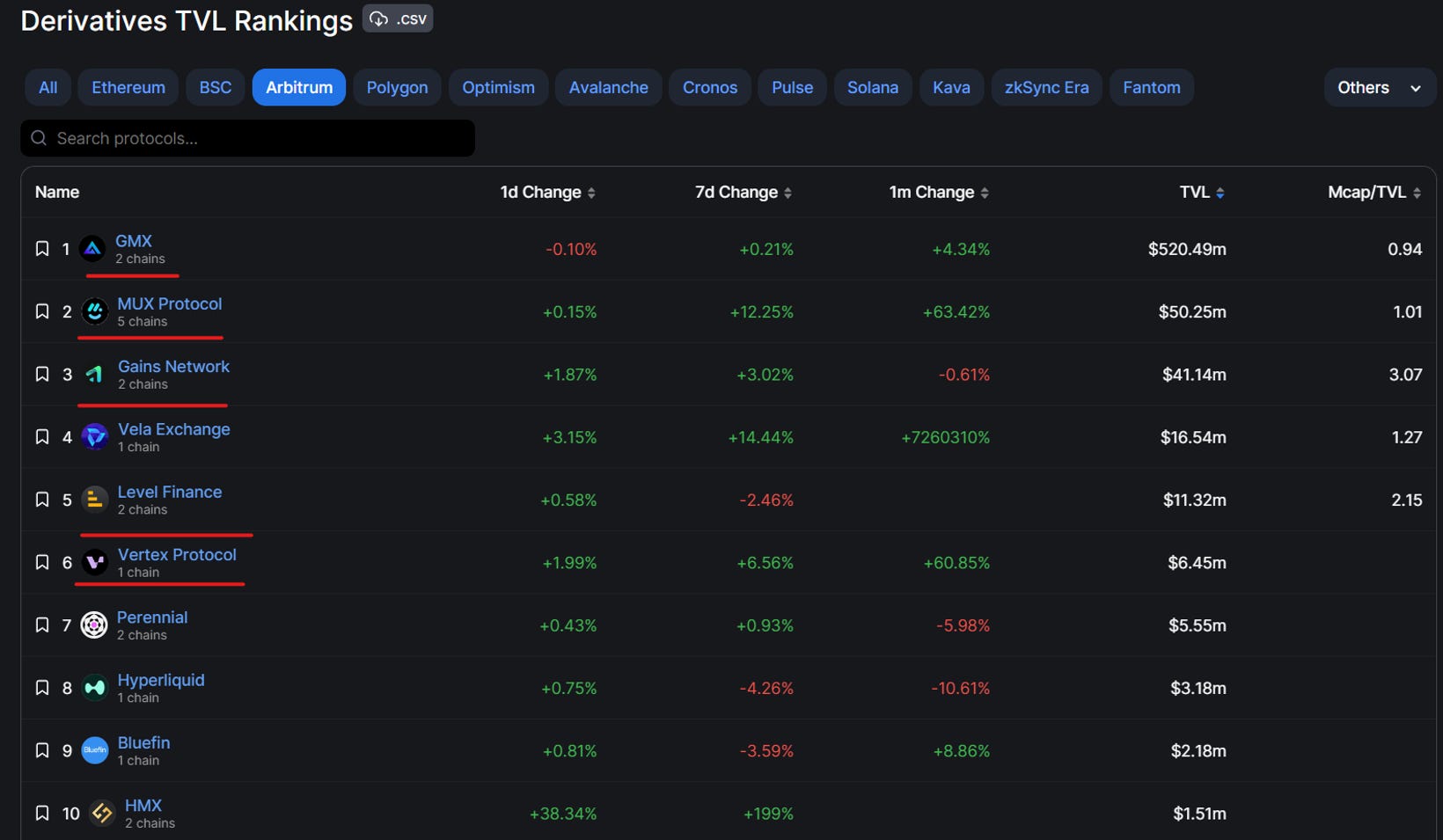The width and height of the screenshot is (1443, 840).
Task: Click Derivatives TVL Rankings heading
Action: (187, 20)
